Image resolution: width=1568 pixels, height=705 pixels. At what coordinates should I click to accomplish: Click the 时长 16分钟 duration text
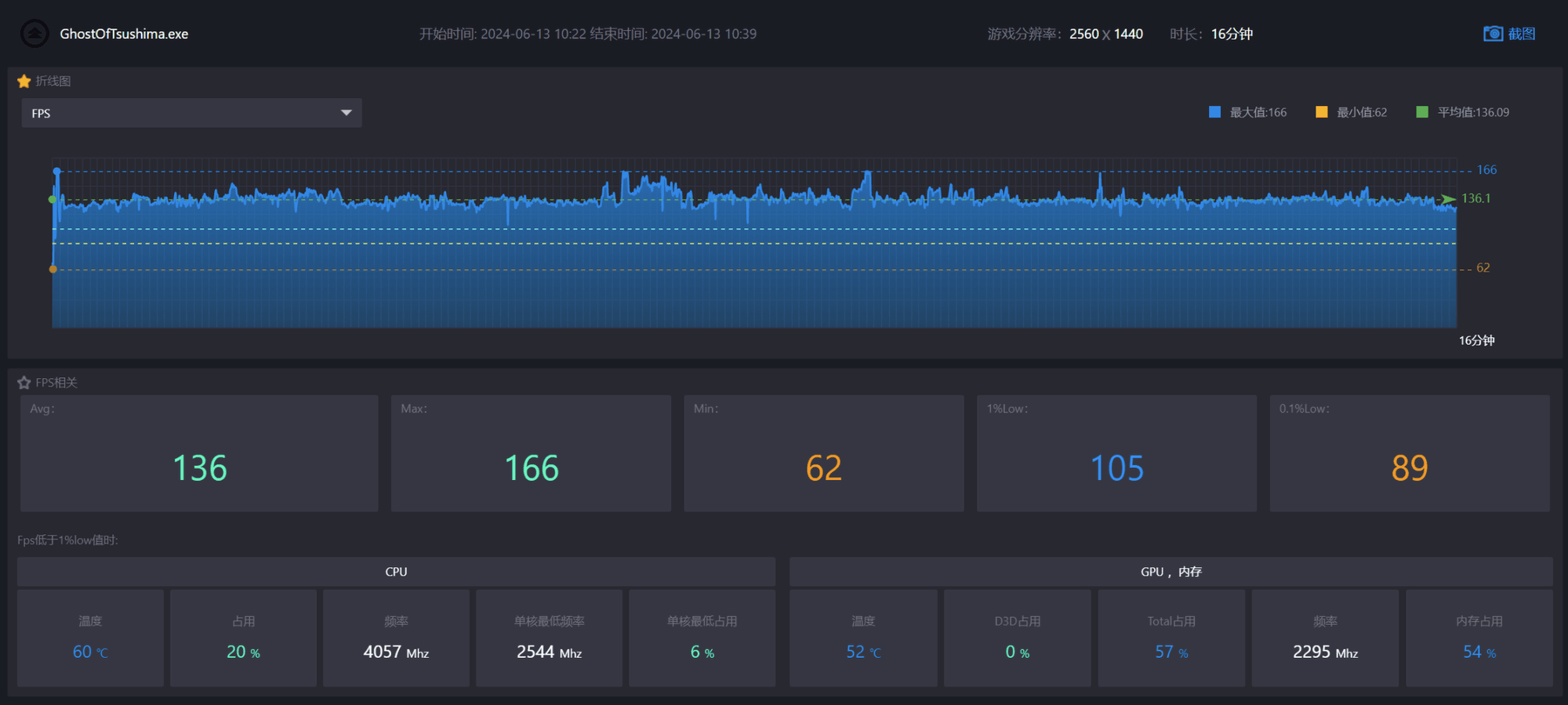(x=1211, y=34)
